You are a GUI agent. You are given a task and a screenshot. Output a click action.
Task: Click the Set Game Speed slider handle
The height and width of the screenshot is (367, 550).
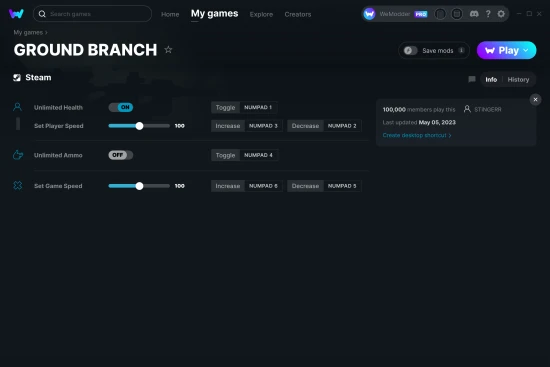[x=139, y=186]
